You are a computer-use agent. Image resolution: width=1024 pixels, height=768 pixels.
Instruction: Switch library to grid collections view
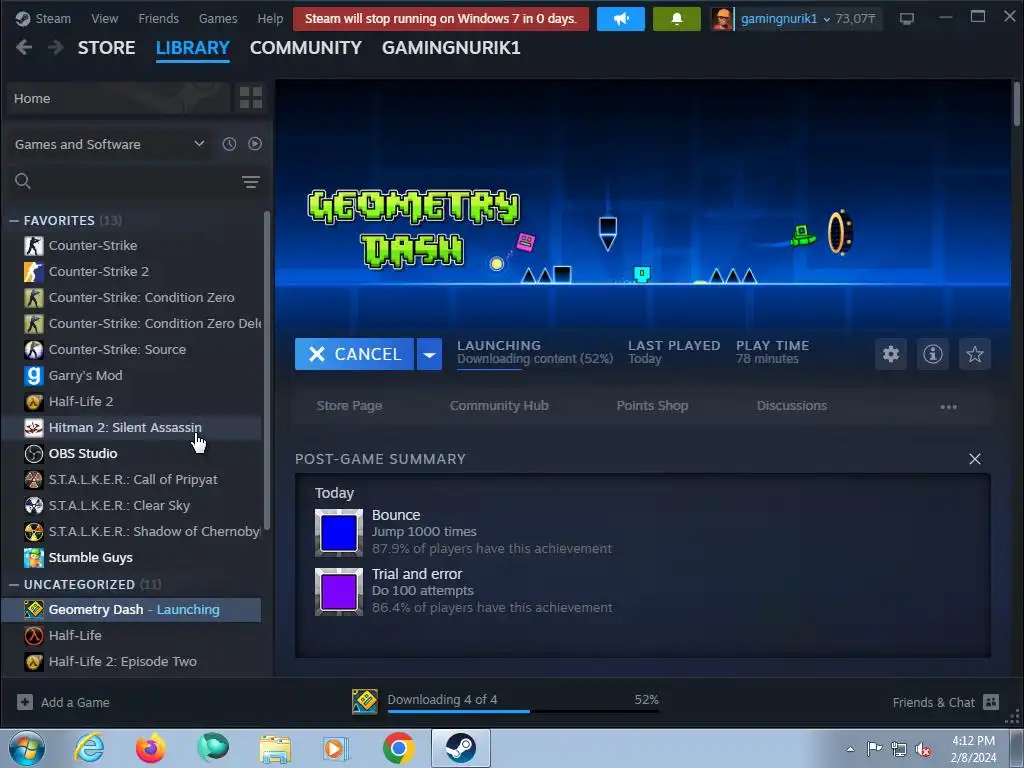[x=251, y=98]
